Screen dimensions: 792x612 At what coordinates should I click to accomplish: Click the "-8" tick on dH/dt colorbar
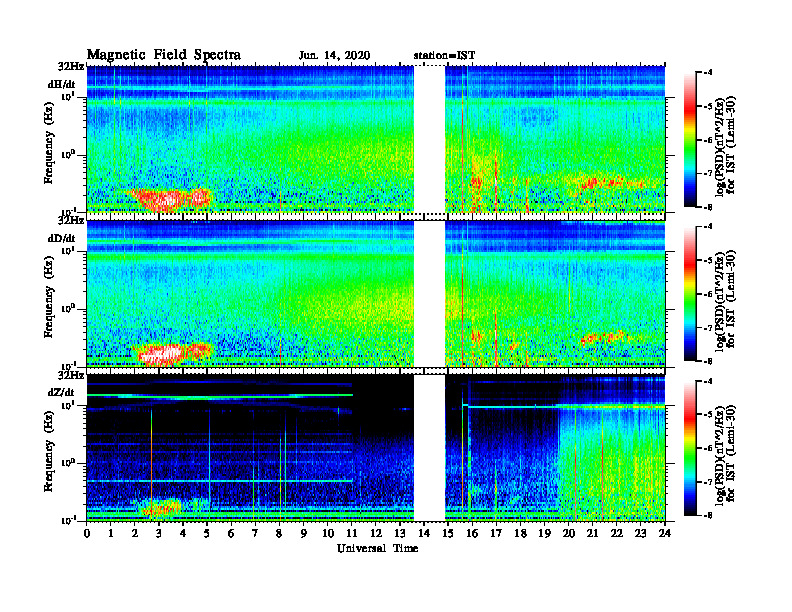click(x=707, y=207)
